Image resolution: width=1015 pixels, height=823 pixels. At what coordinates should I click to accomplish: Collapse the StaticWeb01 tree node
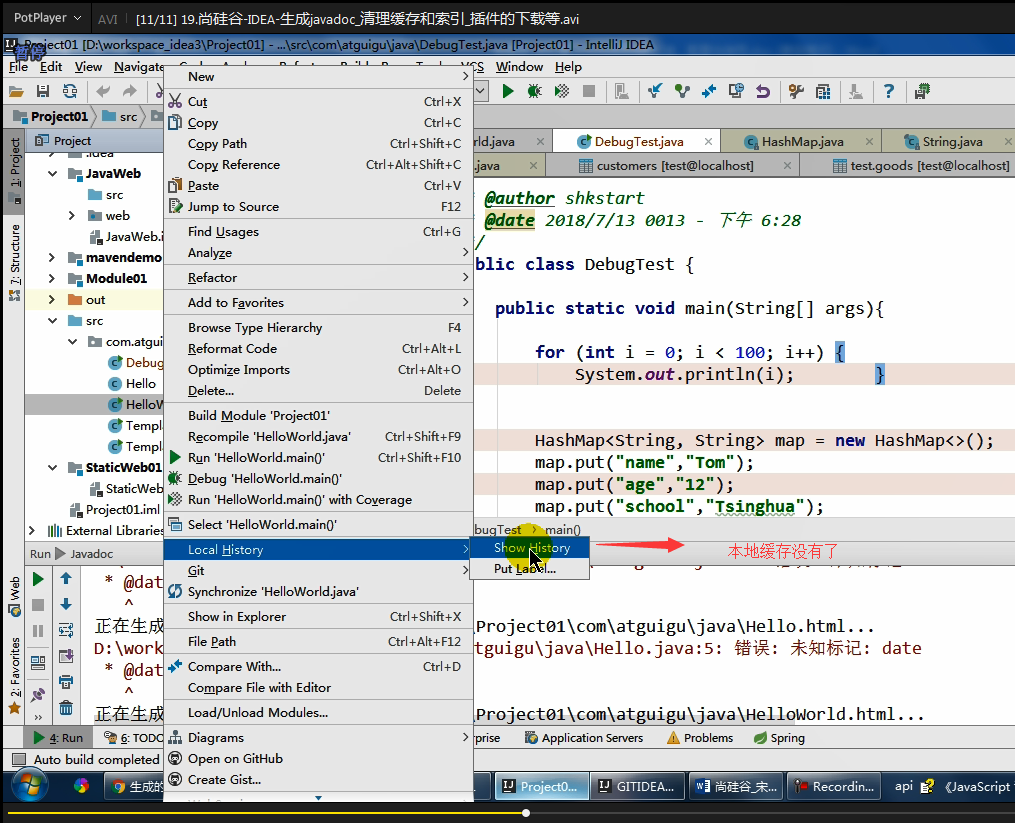(x=52, y=468)
